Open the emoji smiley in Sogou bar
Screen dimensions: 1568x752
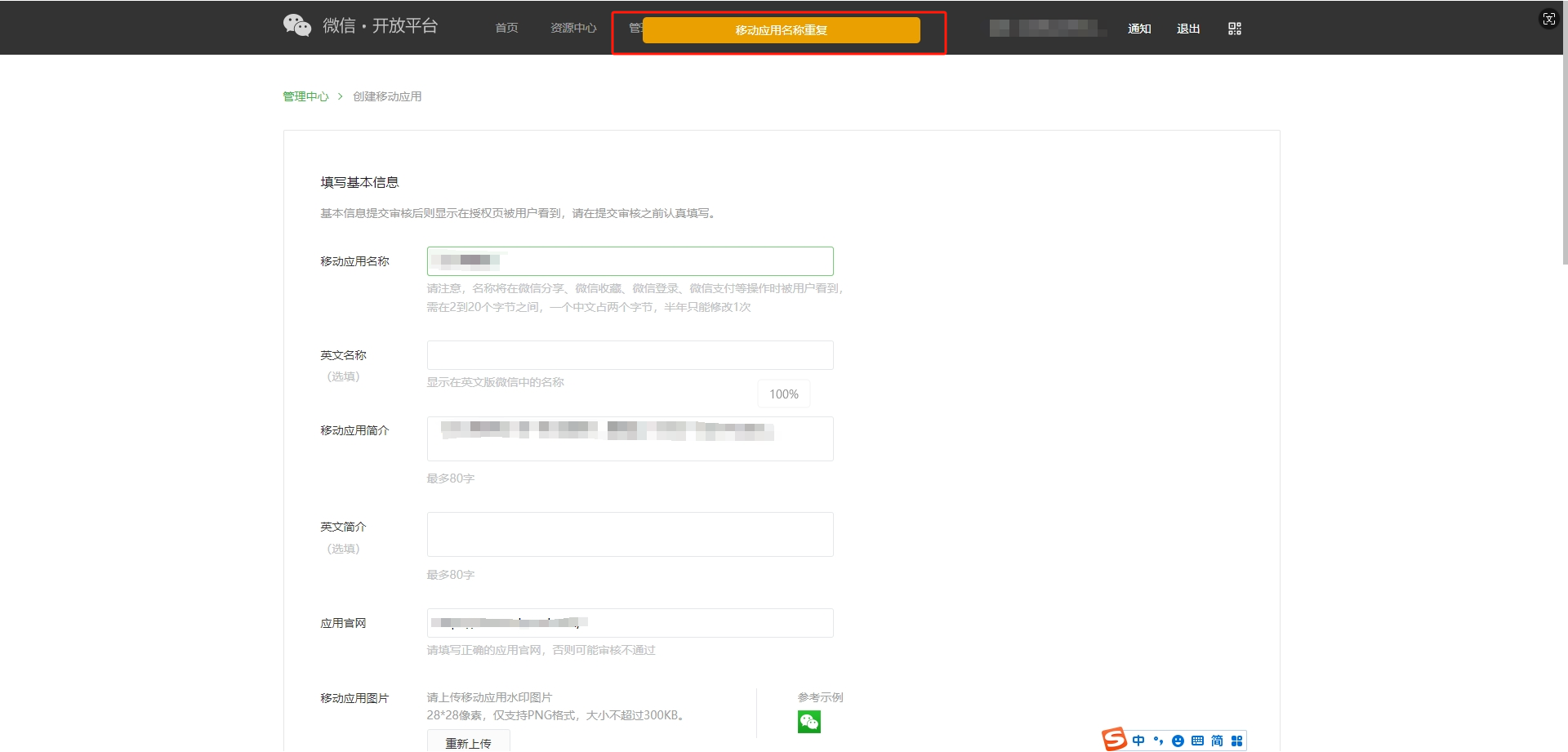click(x=1178, y=741)
